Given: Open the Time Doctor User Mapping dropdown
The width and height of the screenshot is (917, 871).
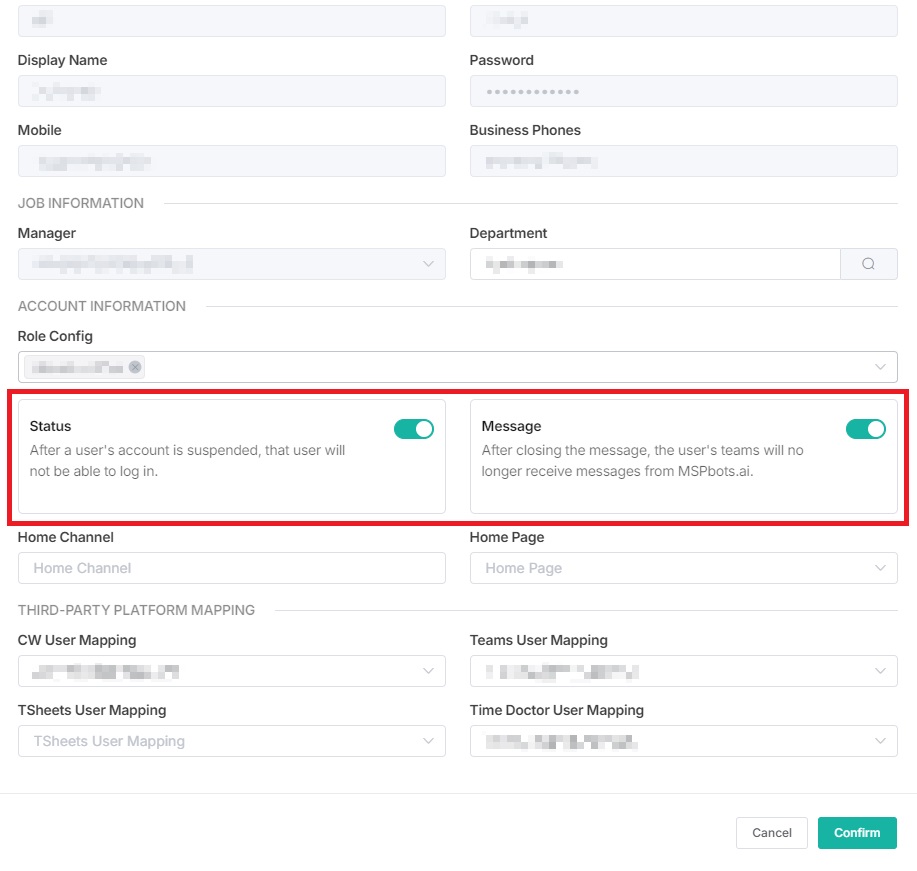Looking at the screenshot, I should pyautogui.click(x=880, y=741).
